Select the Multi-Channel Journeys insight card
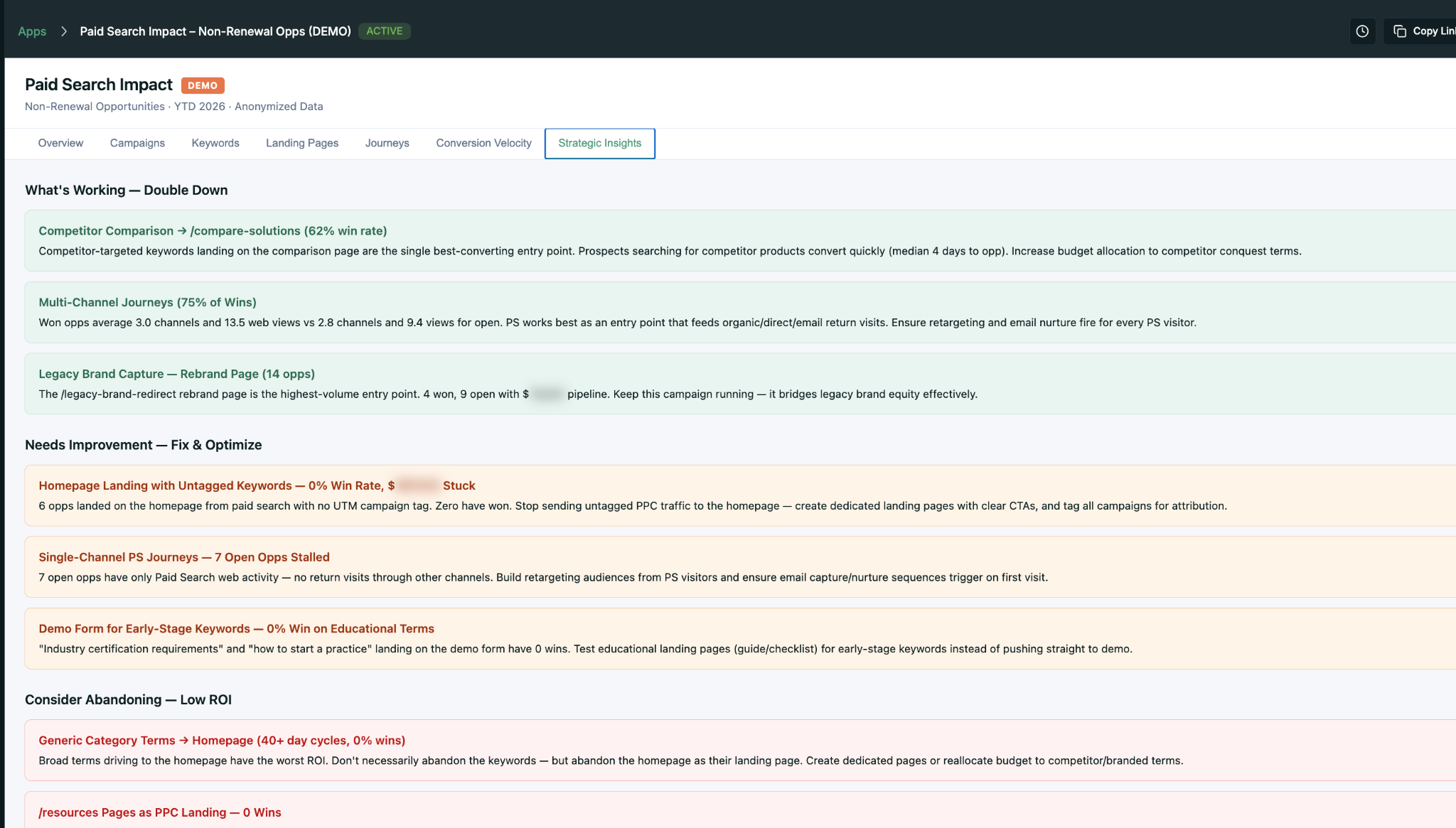The height and width of the screenshot is (828, 1456). click(147, 302)
